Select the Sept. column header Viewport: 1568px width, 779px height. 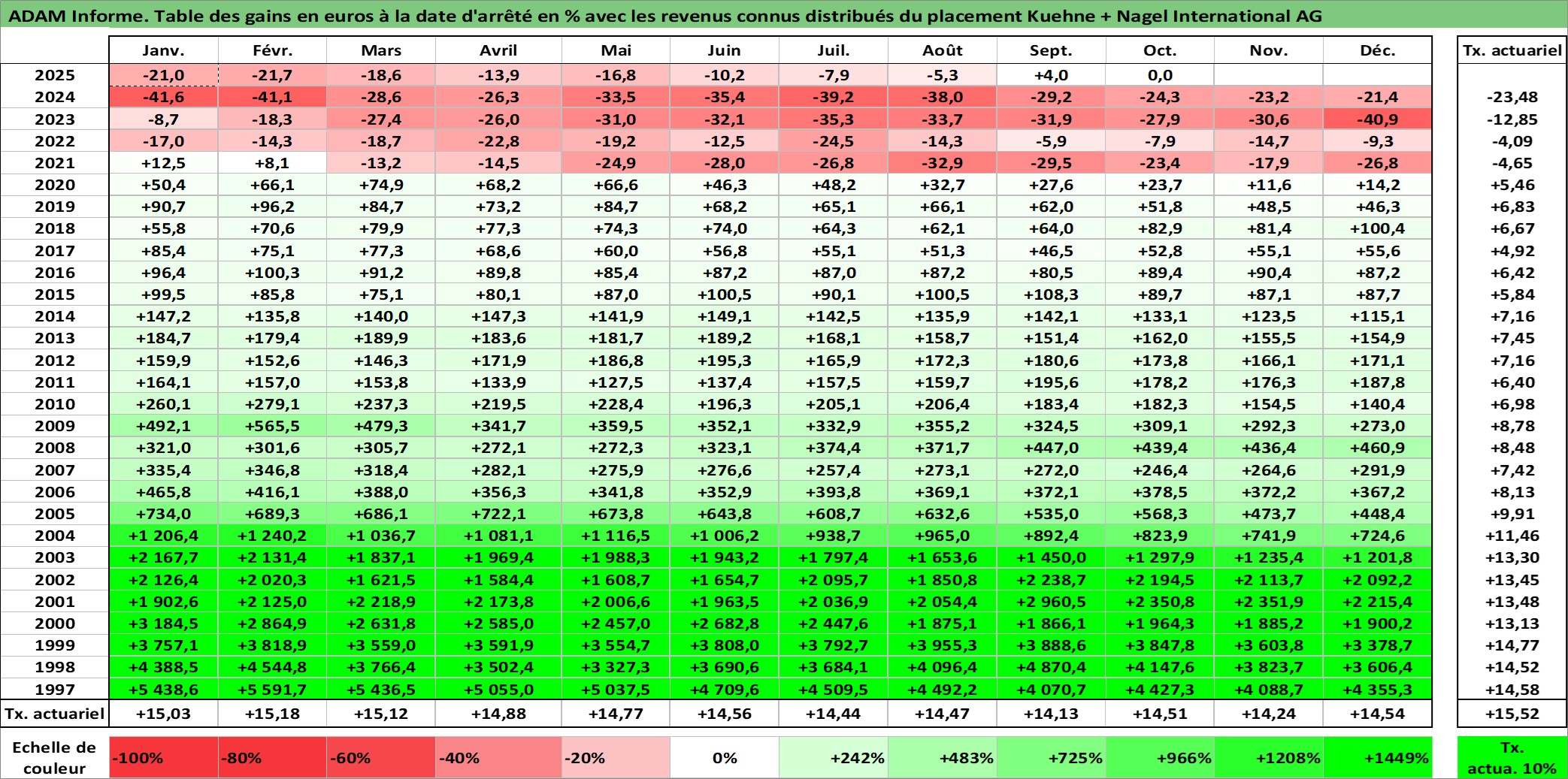click(1052, 50)
